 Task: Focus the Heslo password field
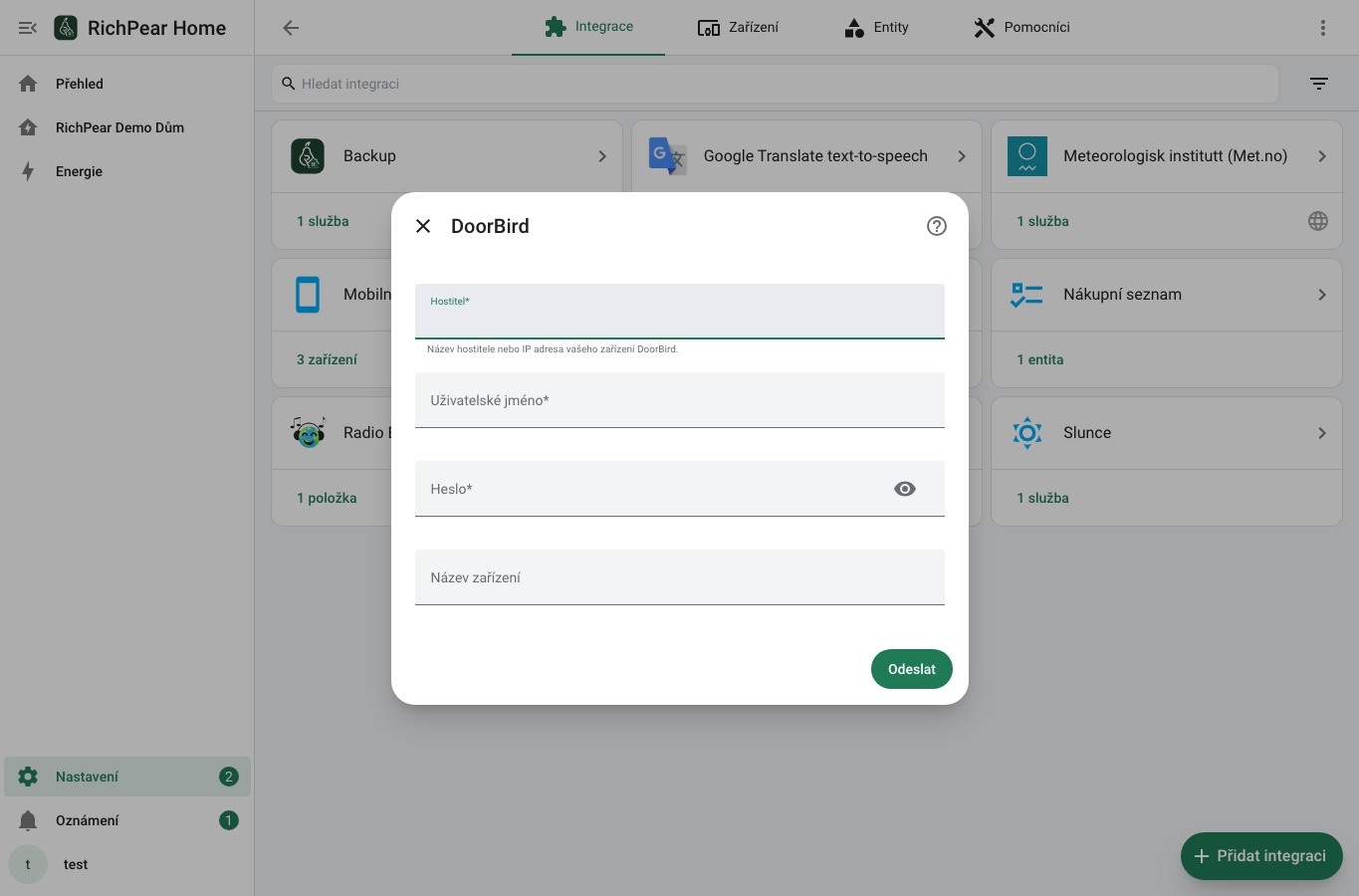click(x=680, y=489)
